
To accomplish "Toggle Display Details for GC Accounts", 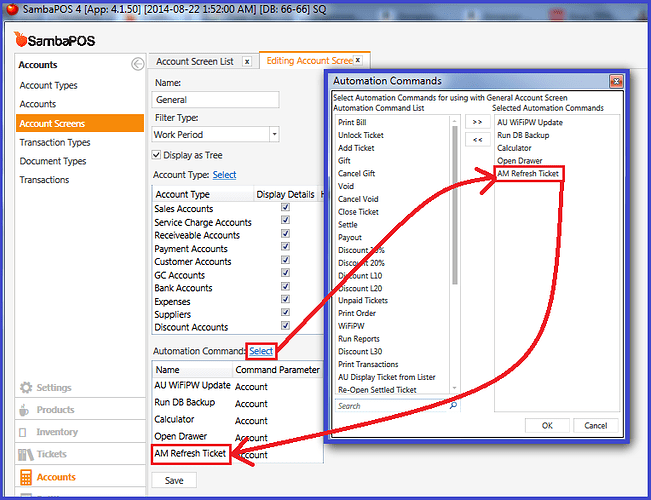I will [x=285, y=272].
